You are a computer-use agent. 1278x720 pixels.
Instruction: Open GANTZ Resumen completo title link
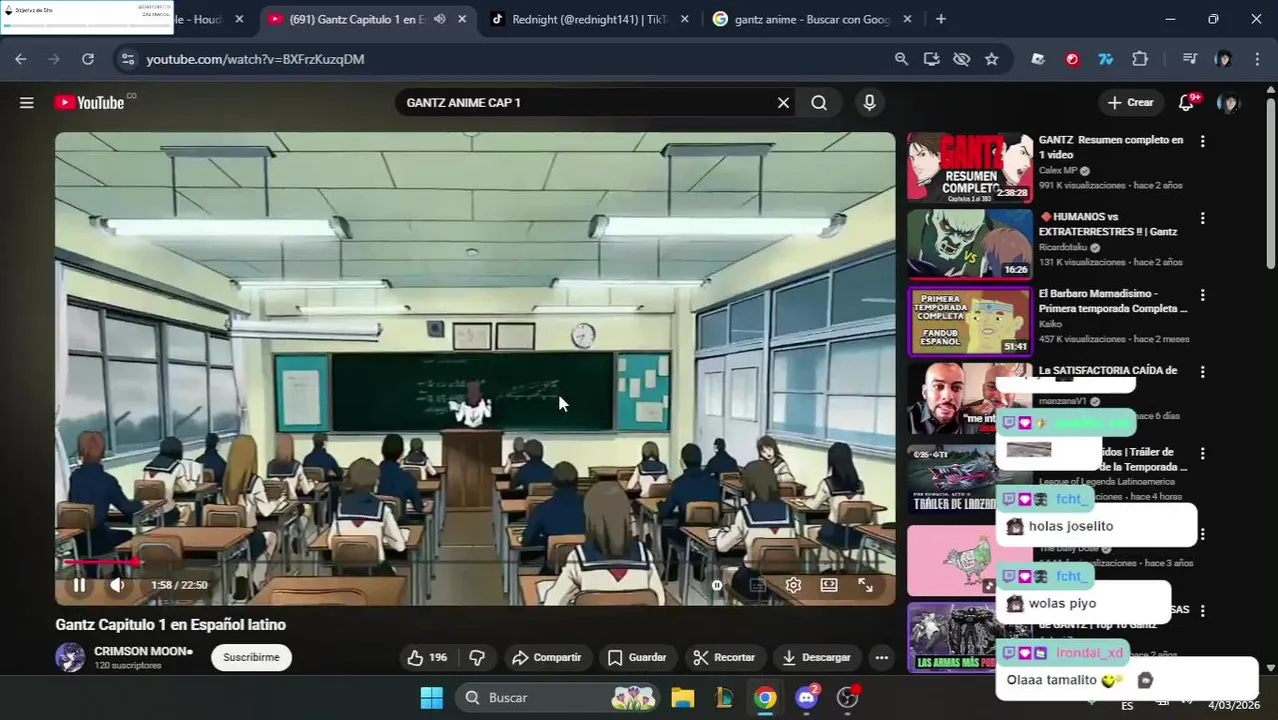(1111, 147)
